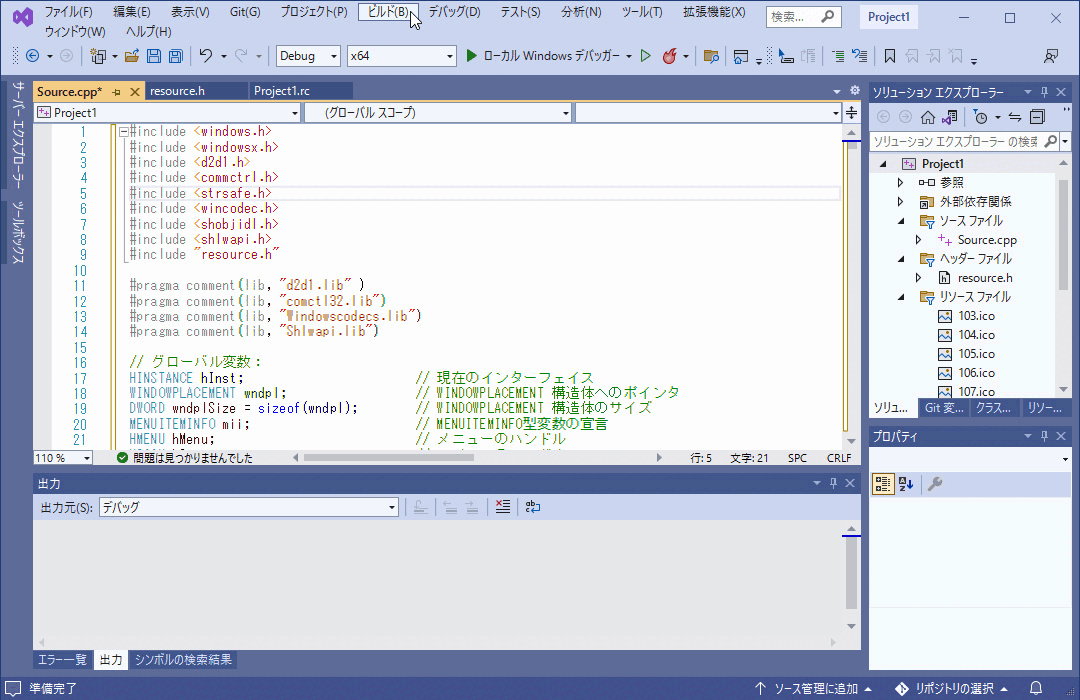Toggle word wrap in the output window
Image resolution: width=1080 pixels, height=700 pixels.
click(531, 507)
